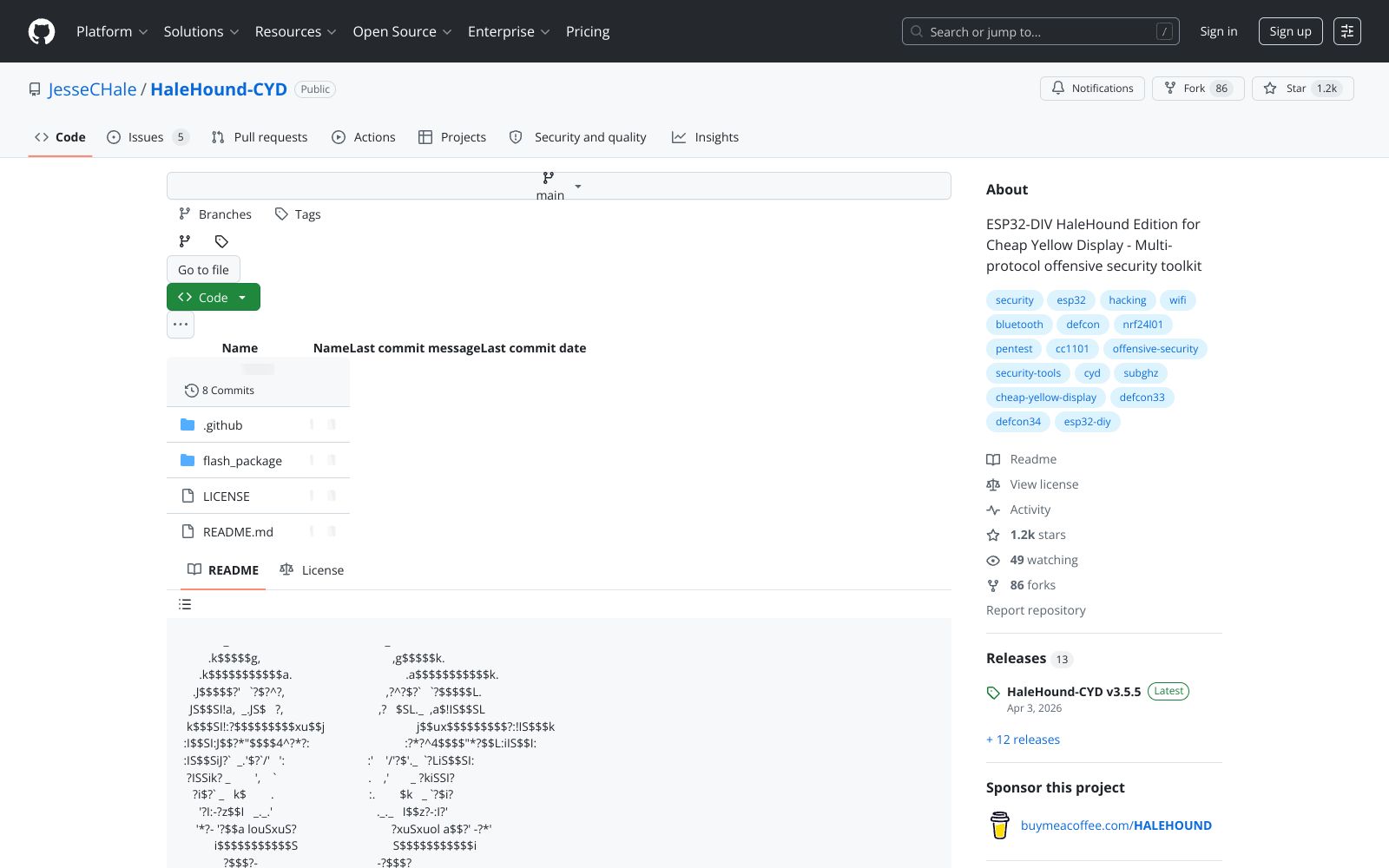Viewport: 1389px width, 868px height.
Task: Fork the repository
Action: pos(1198,89)
